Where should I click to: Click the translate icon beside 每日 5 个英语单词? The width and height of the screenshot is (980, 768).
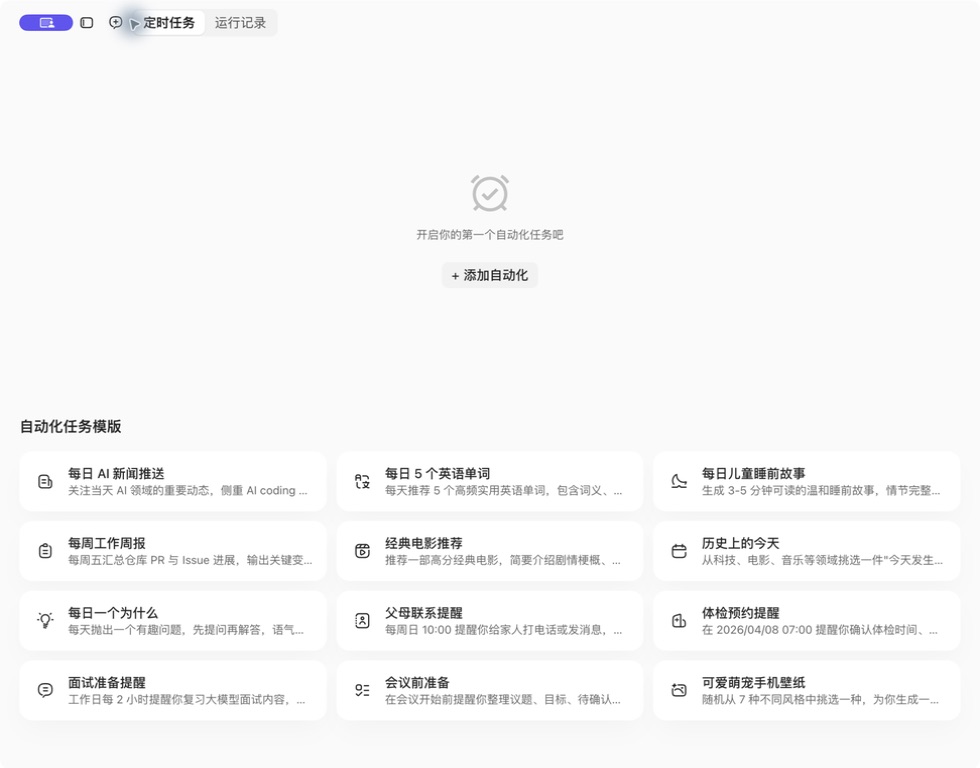point(362,481)
